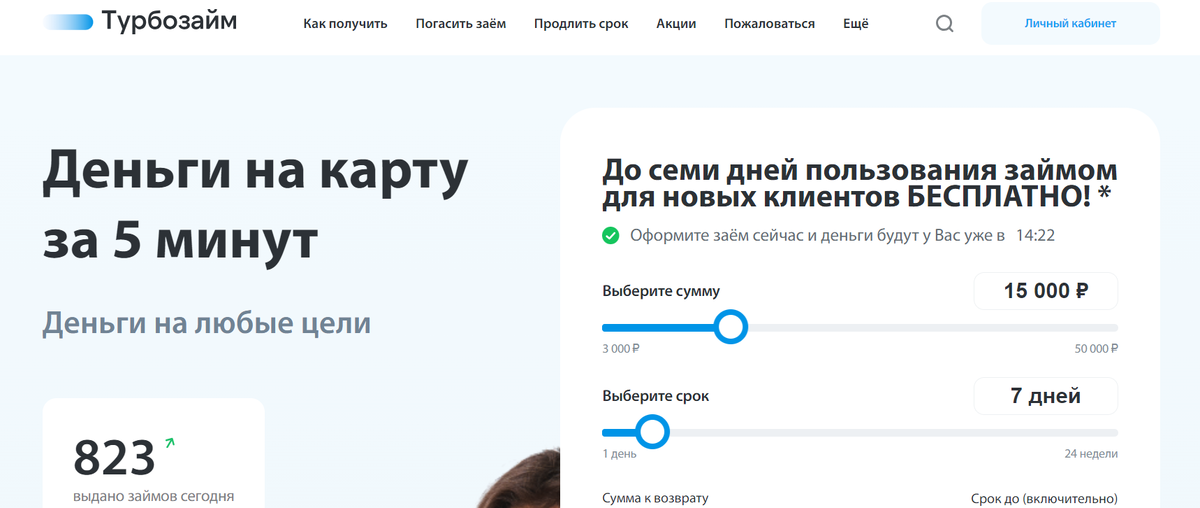Go to Погасить заём

(x=461, y=24)
